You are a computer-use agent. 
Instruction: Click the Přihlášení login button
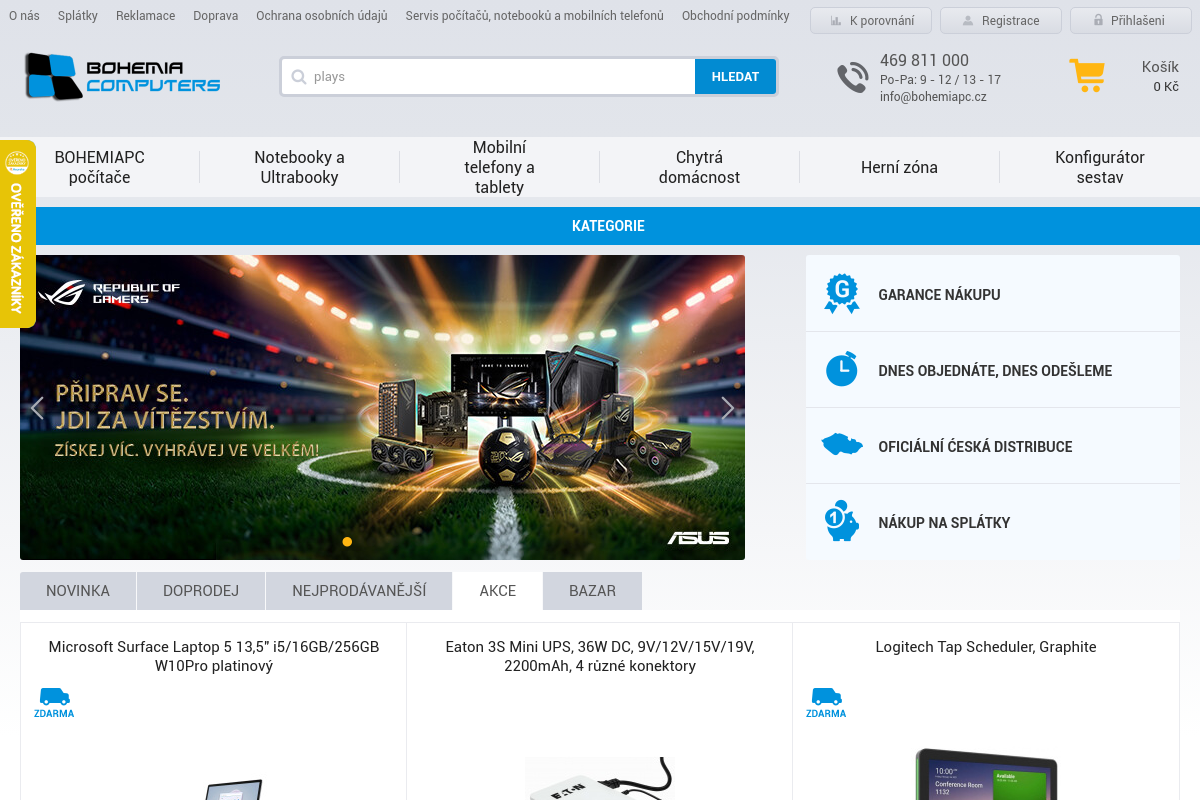(1130, 20)
